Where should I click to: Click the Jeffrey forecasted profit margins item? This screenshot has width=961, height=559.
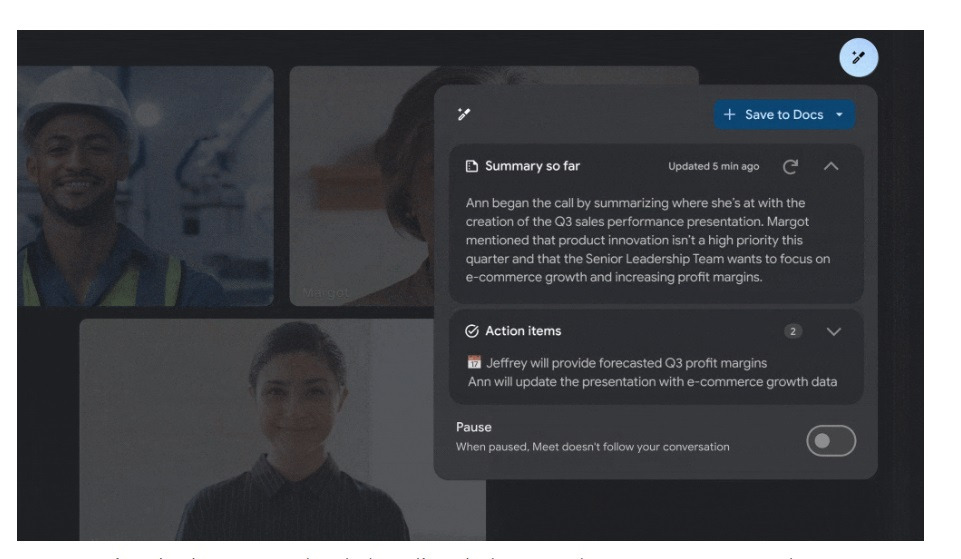click(x=626, y=363)
